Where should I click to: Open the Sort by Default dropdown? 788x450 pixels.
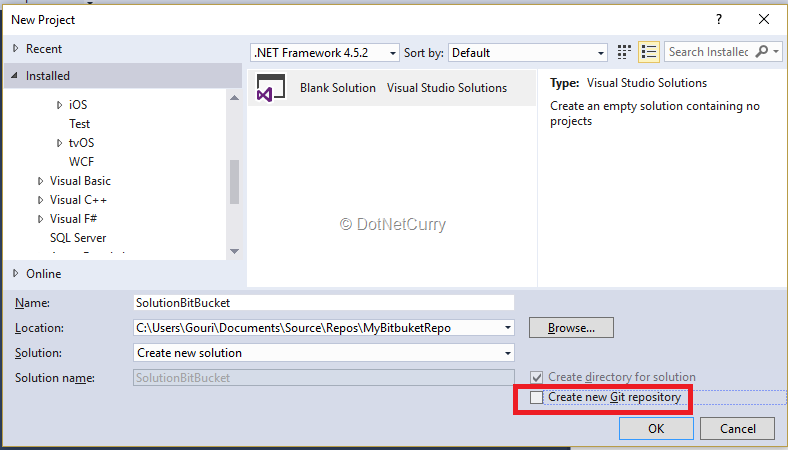[601, 53]
